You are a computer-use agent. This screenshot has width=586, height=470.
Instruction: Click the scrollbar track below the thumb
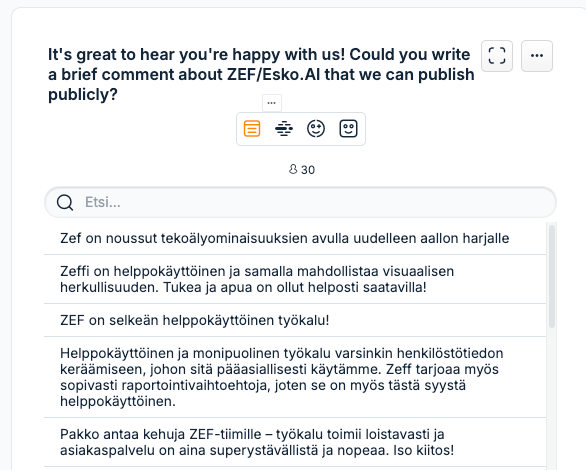click(x=552, y=398)
